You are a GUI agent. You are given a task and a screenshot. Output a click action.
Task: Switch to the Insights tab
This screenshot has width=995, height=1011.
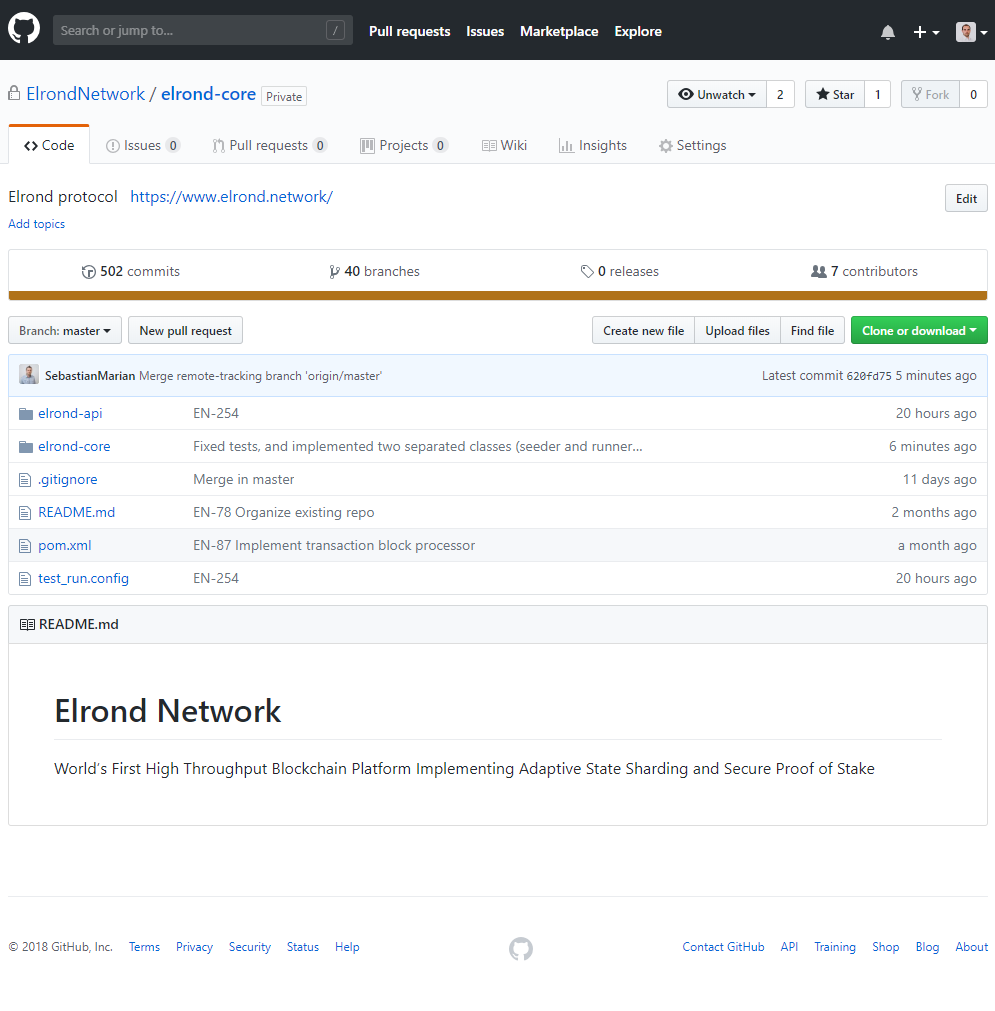tap(593, 145)
